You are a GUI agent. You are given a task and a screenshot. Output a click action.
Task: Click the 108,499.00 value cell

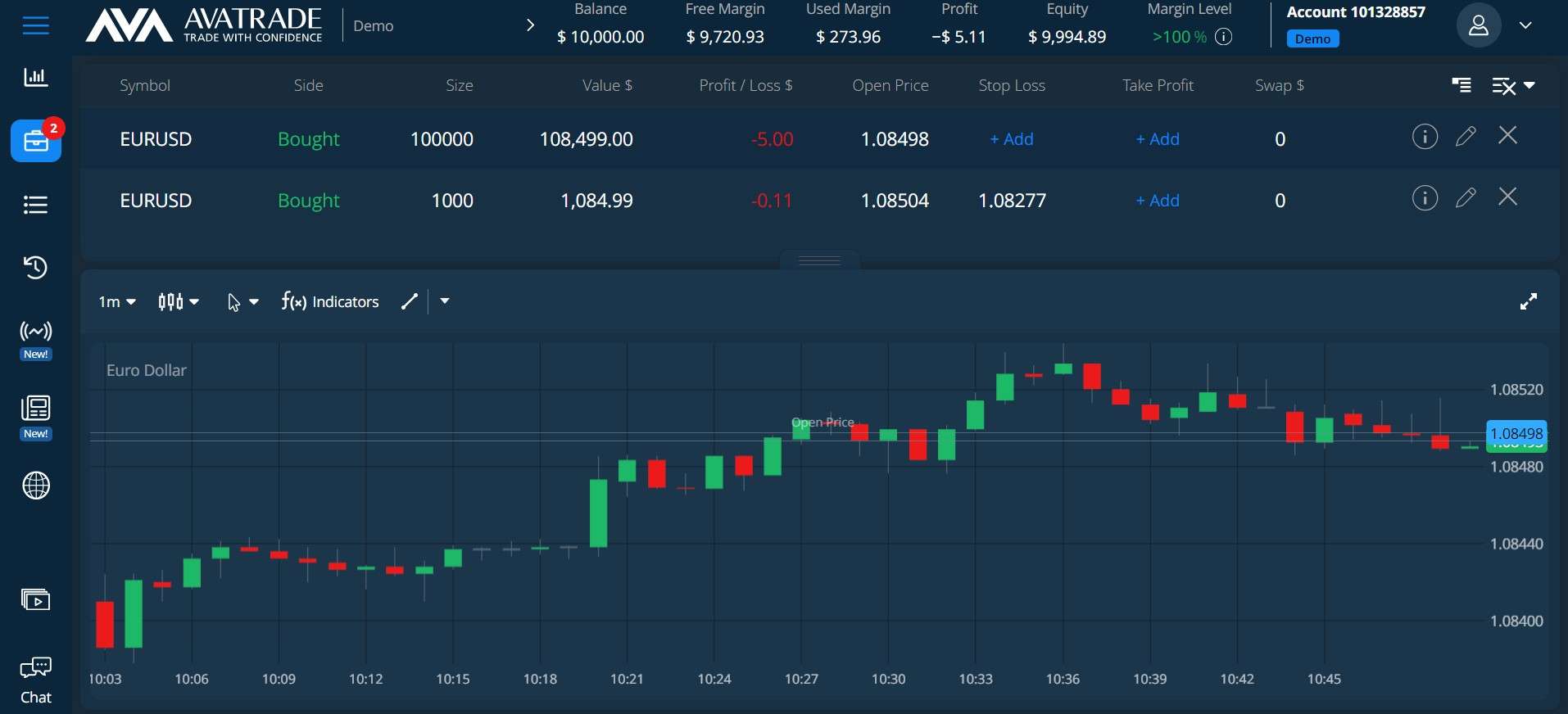click(x=586, y=139)
